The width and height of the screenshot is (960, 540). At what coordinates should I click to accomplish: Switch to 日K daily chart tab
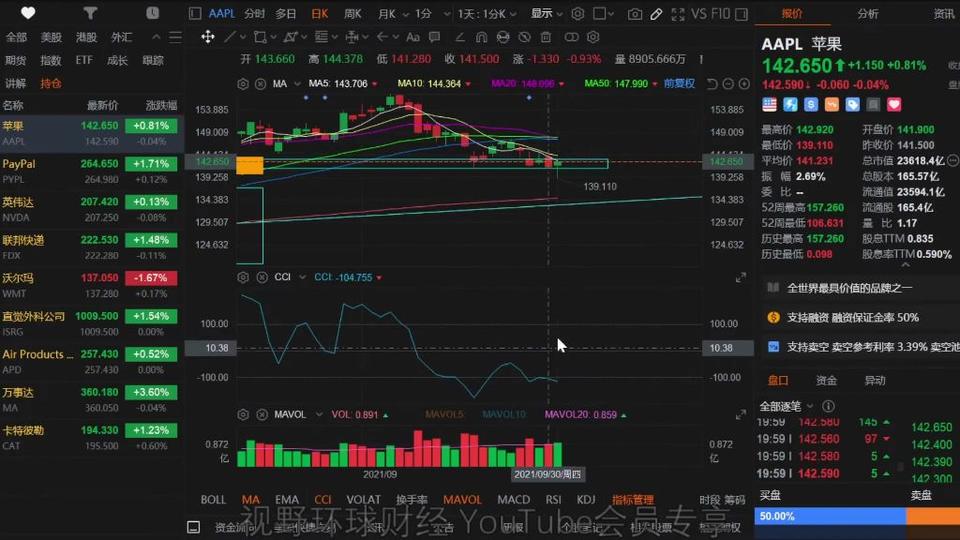coord(320,13)
